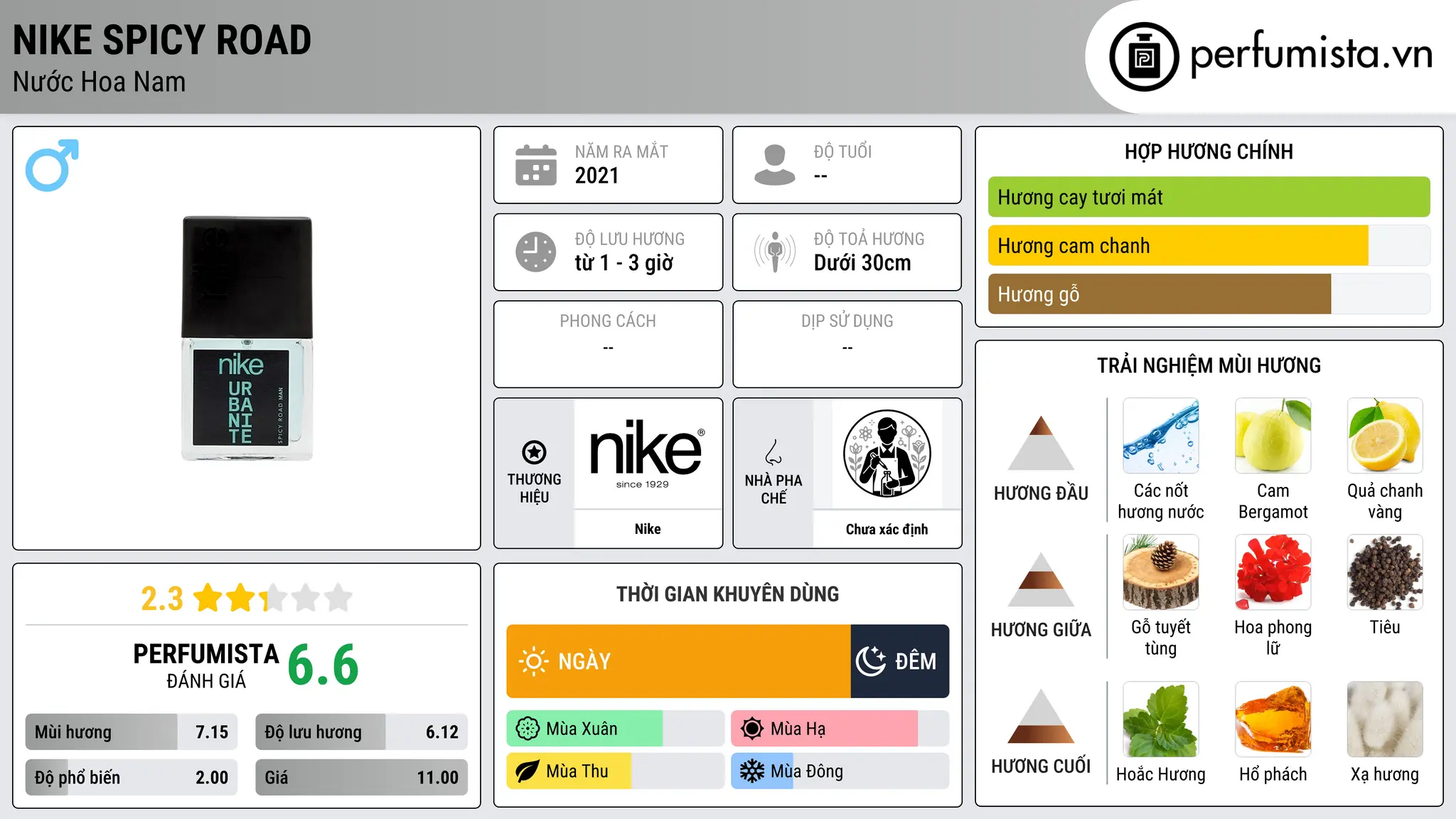Image resolution: width=1456 pixels, height=819 pixels.
Task: Click the green Hương cay tươi mát bar
Action: point(1209,197)
